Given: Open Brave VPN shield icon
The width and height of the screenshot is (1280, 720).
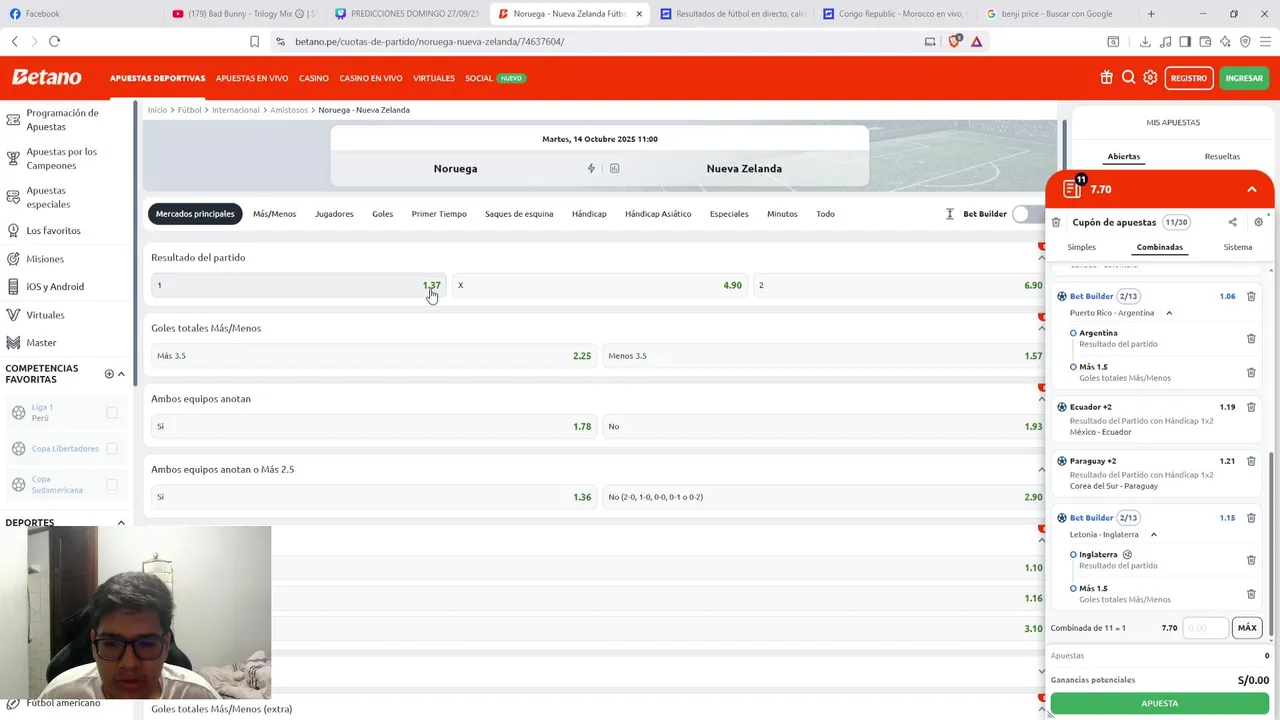Looking at the screenshot, I should coord(1245,41).
